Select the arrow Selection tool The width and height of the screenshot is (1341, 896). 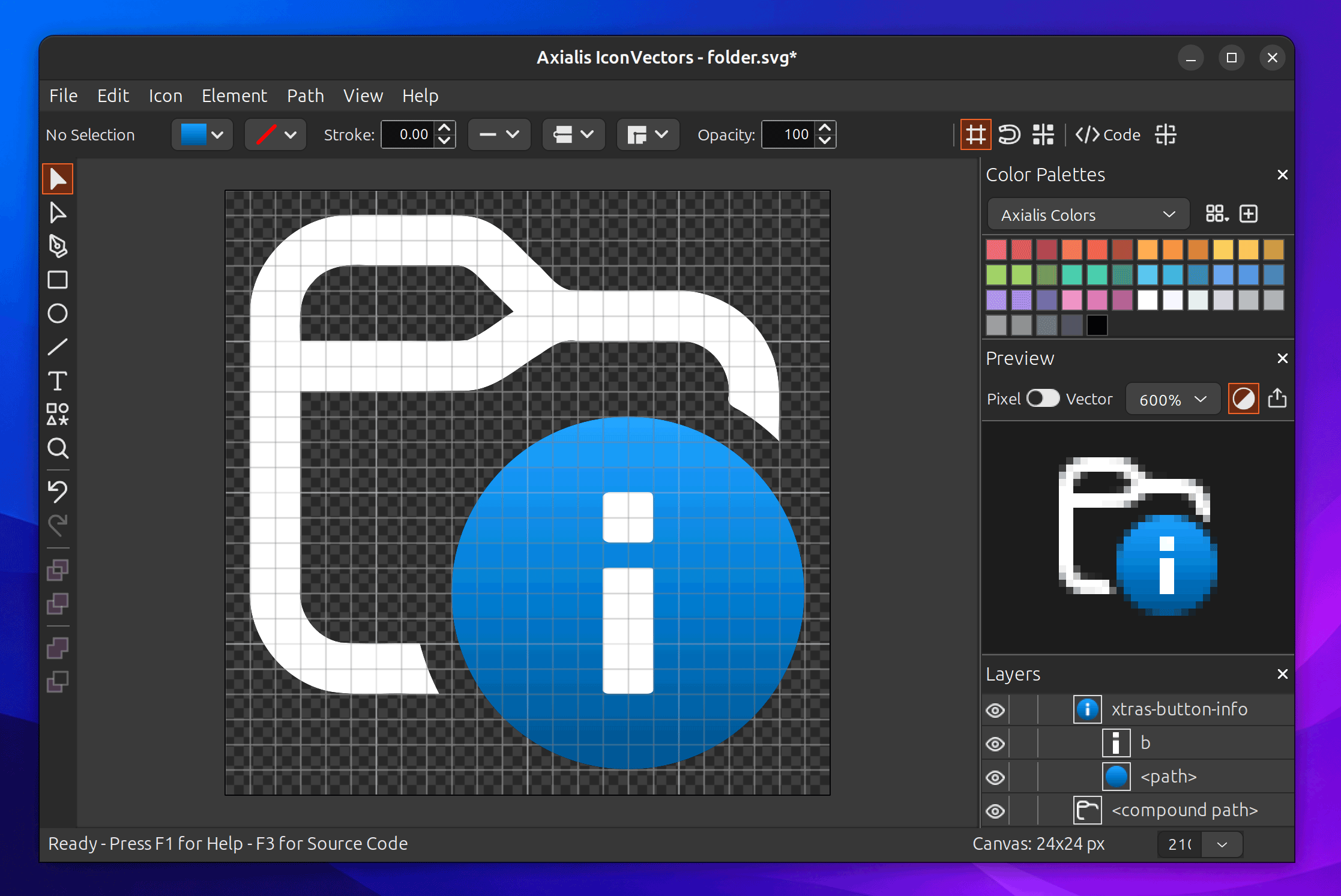[x=58, y=179]
